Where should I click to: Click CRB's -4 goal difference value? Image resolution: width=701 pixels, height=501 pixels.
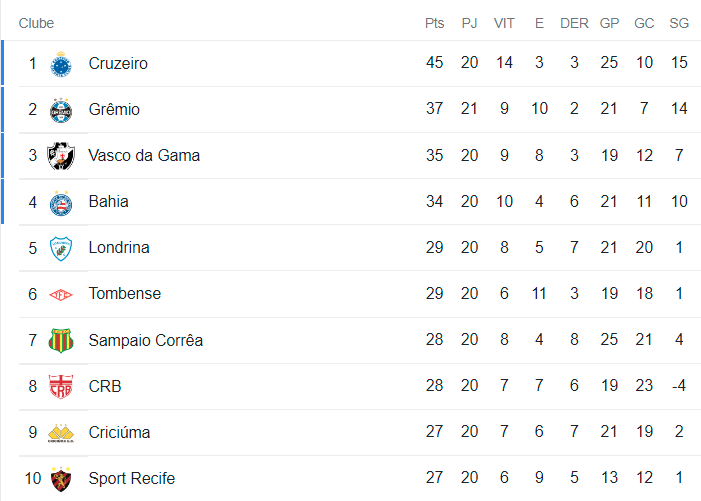tap(679, 386)
